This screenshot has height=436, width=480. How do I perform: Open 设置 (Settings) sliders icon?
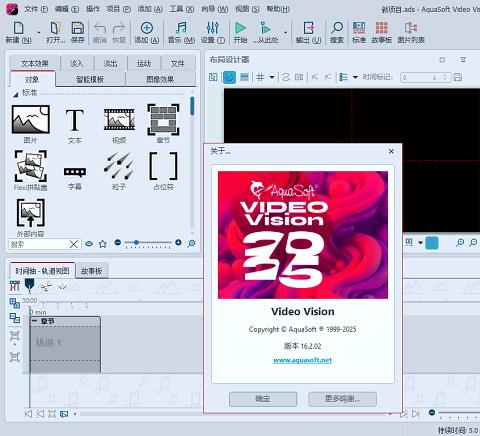[213, 28]
